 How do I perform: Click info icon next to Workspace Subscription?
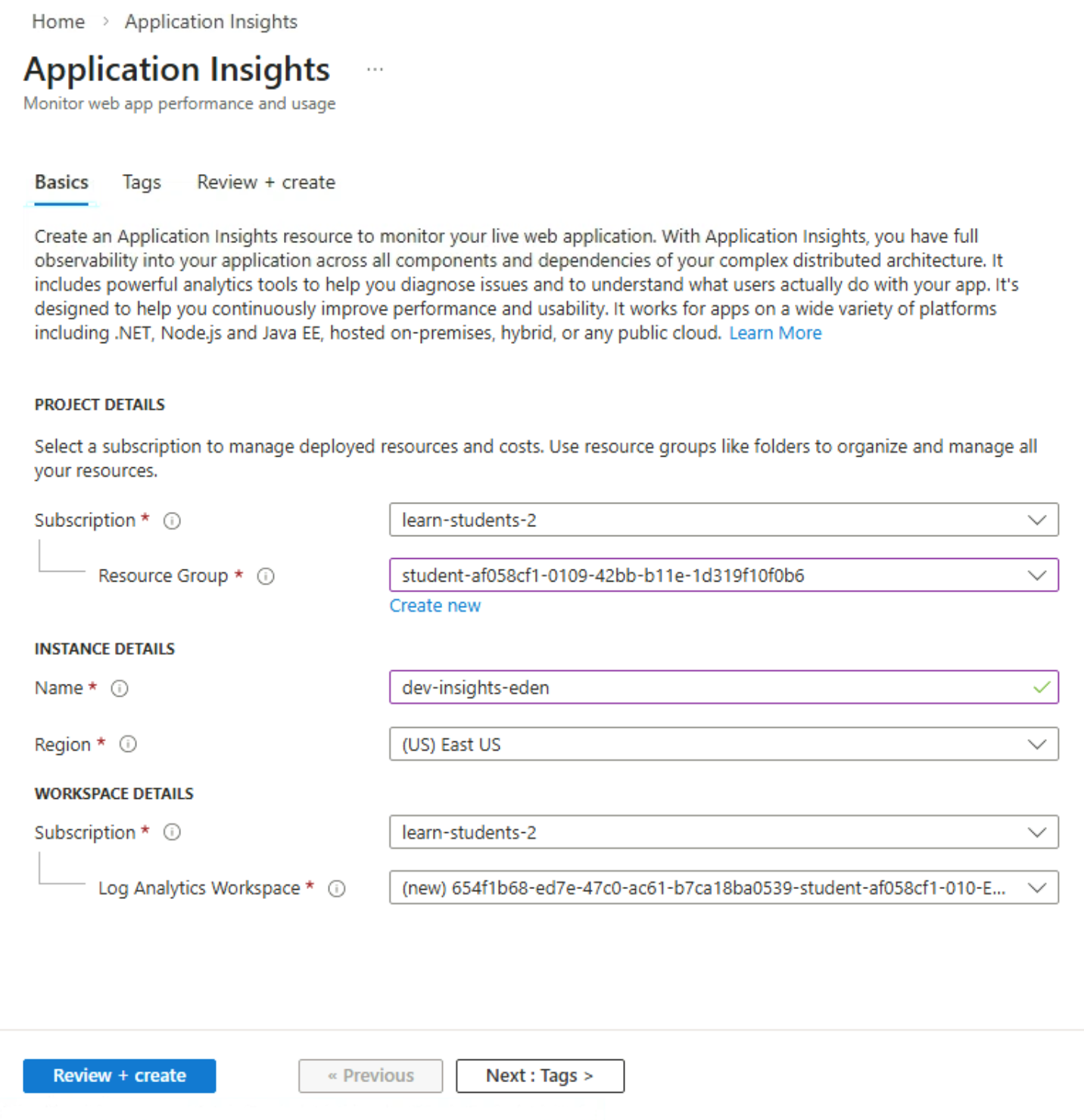pyautogui.click(x=173, y=832)
